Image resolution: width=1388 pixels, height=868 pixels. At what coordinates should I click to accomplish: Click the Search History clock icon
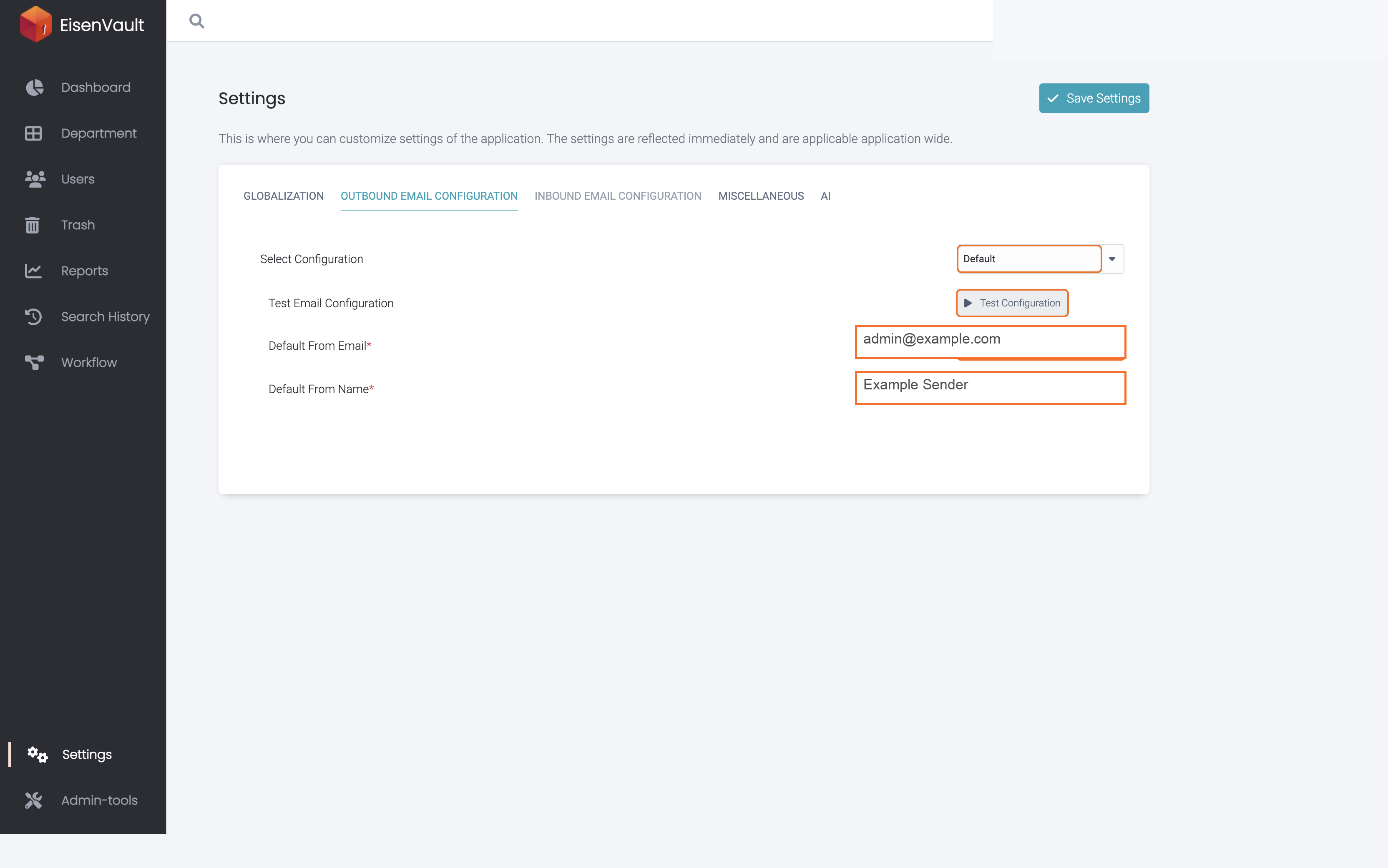click(x=33, y=317)
